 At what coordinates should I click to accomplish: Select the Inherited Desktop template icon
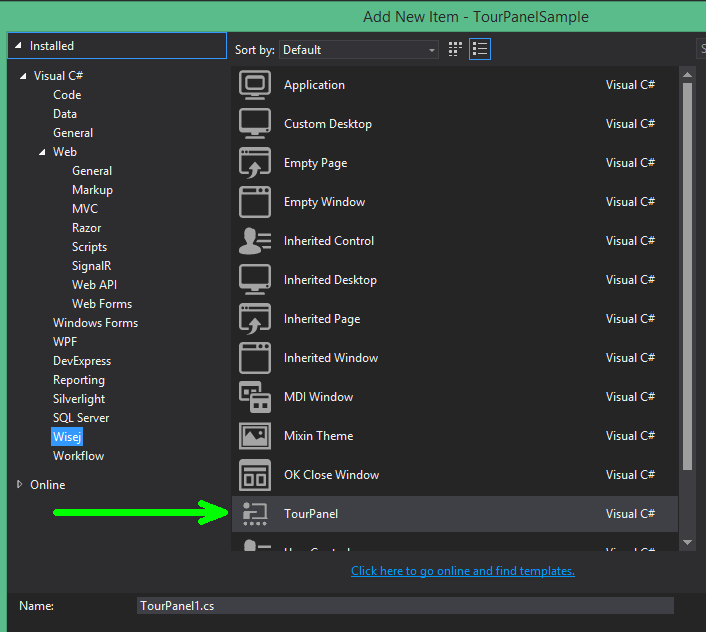pyautogui.click(x=255, y=280)
